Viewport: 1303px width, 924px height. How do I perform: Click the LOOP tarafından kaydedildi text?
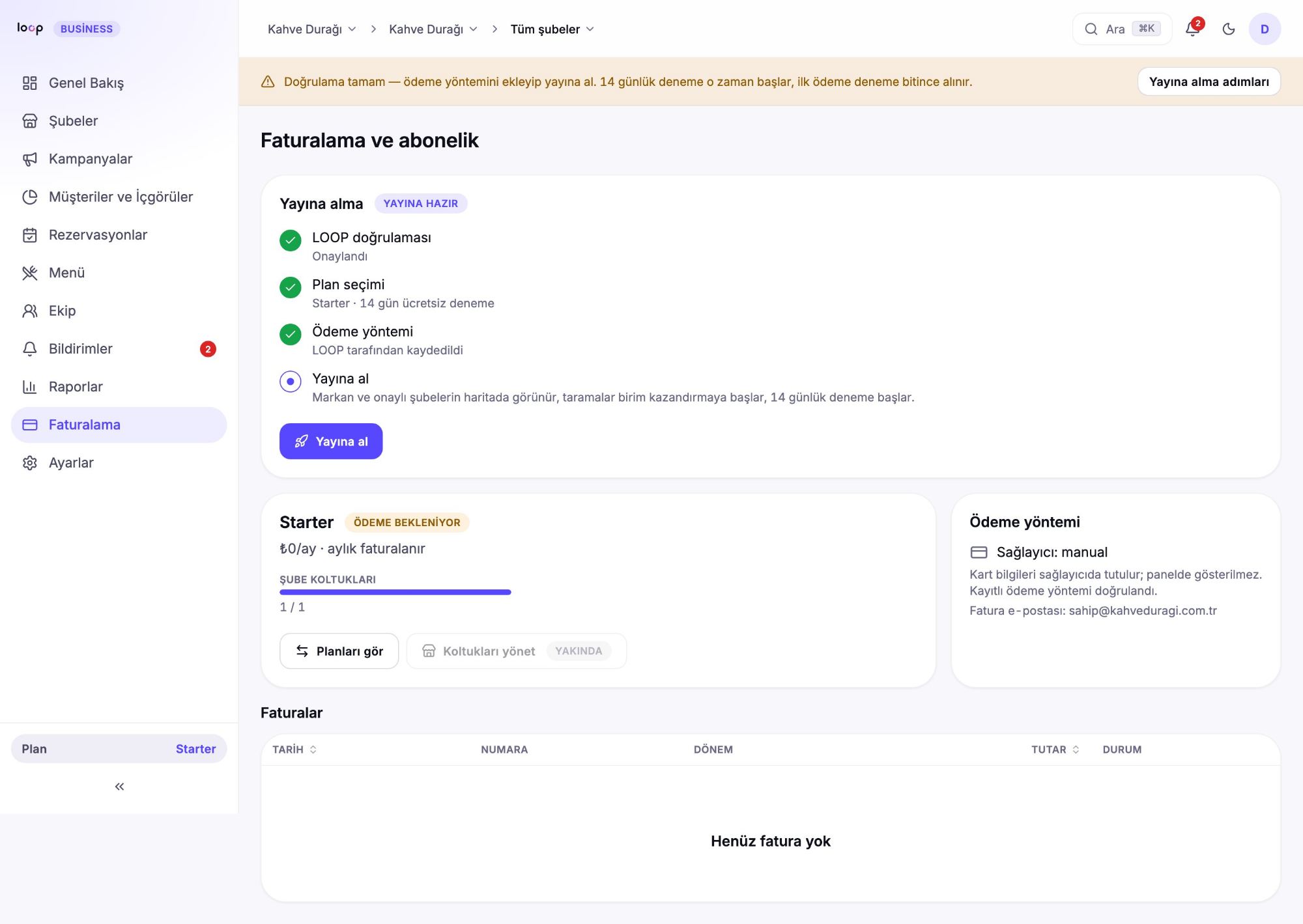[x=388, y=350]
